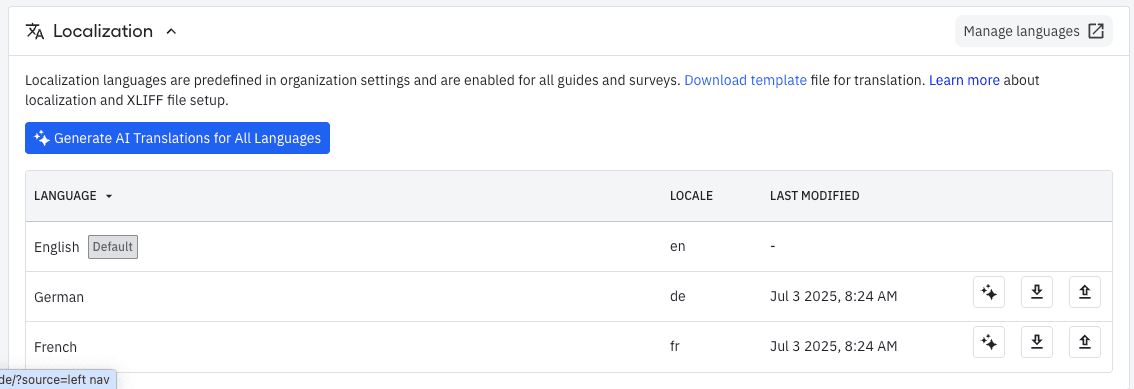
Task: Open Manage languages
Action: 1034,31
